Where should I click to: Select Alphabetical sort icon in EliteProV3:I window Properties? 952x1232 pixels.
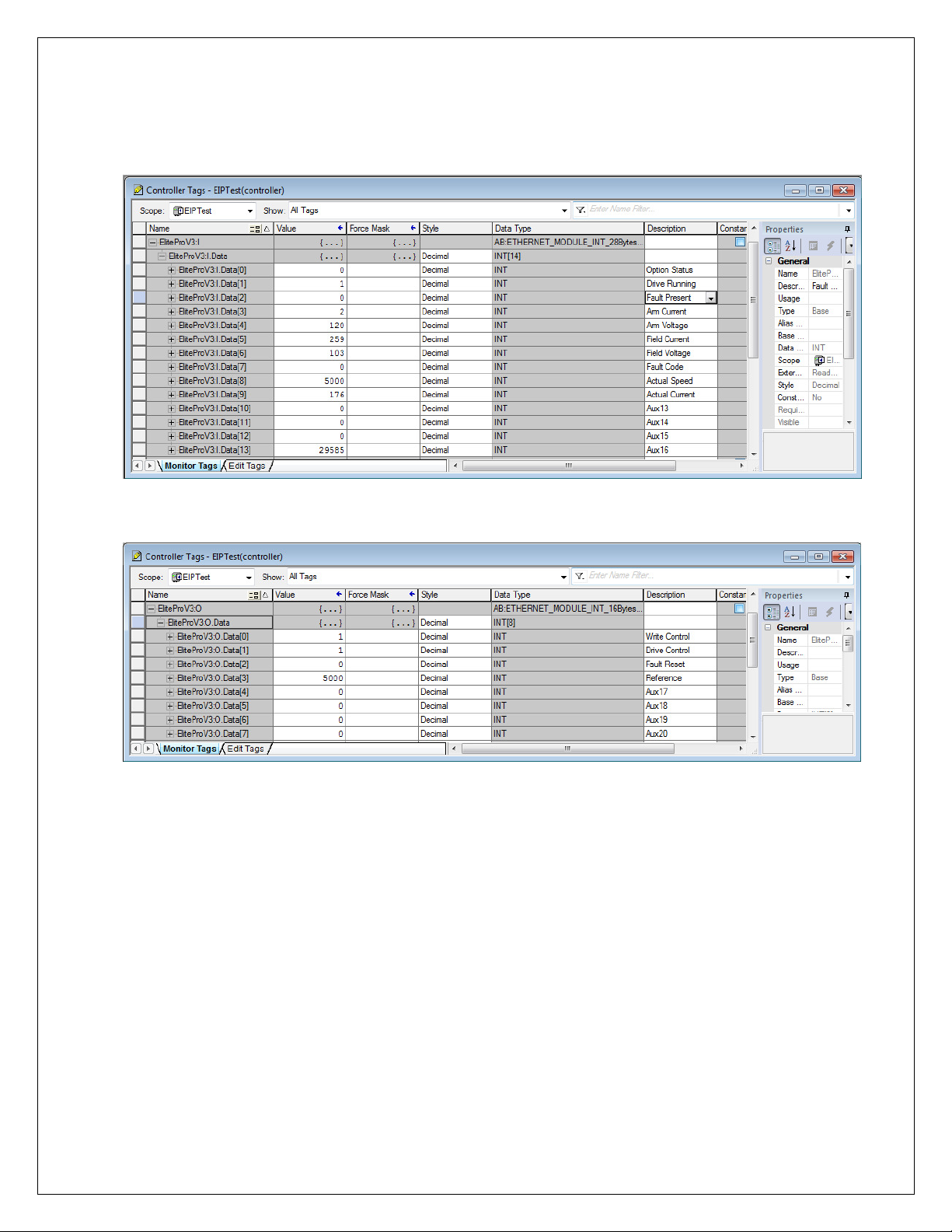pyautogui.click(x=790, y=246)
